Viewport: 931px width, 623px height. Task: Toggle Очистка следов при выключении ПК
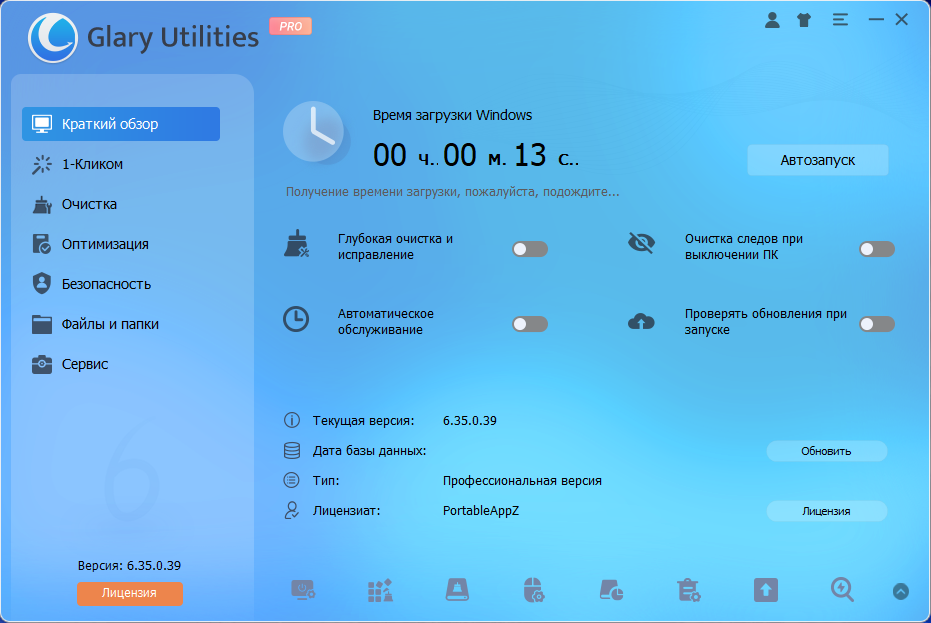pos(877,249)
